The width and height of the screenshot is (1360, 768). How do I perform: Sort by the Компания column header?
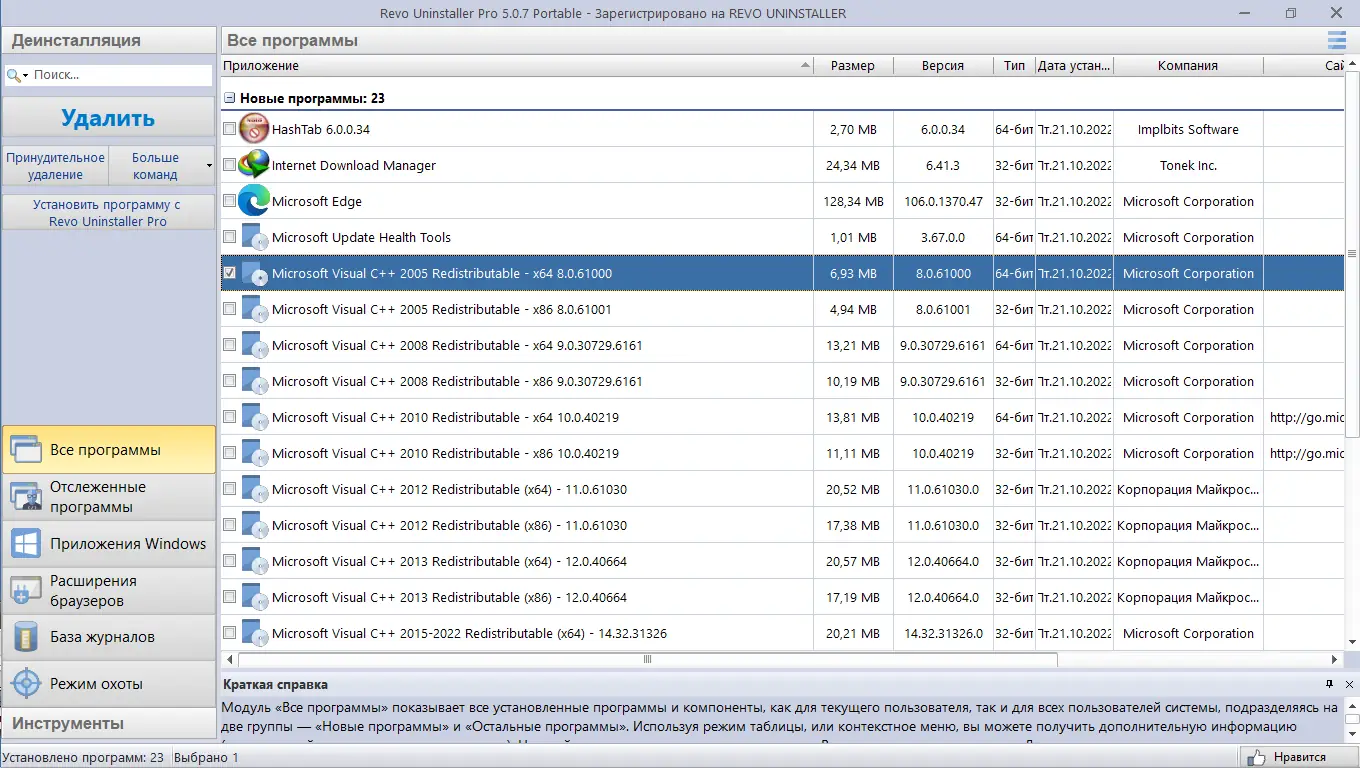point(1188,66)
